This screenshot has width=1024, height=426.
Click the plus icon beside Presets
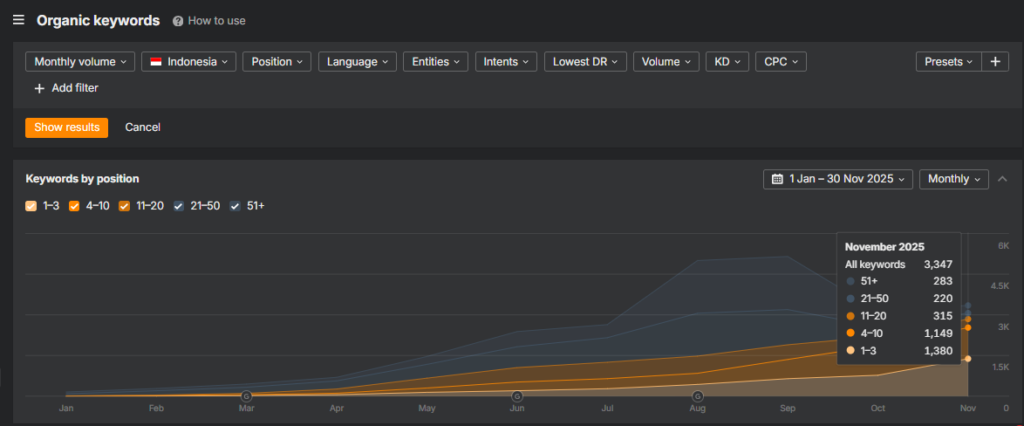[x=995, y=62]
